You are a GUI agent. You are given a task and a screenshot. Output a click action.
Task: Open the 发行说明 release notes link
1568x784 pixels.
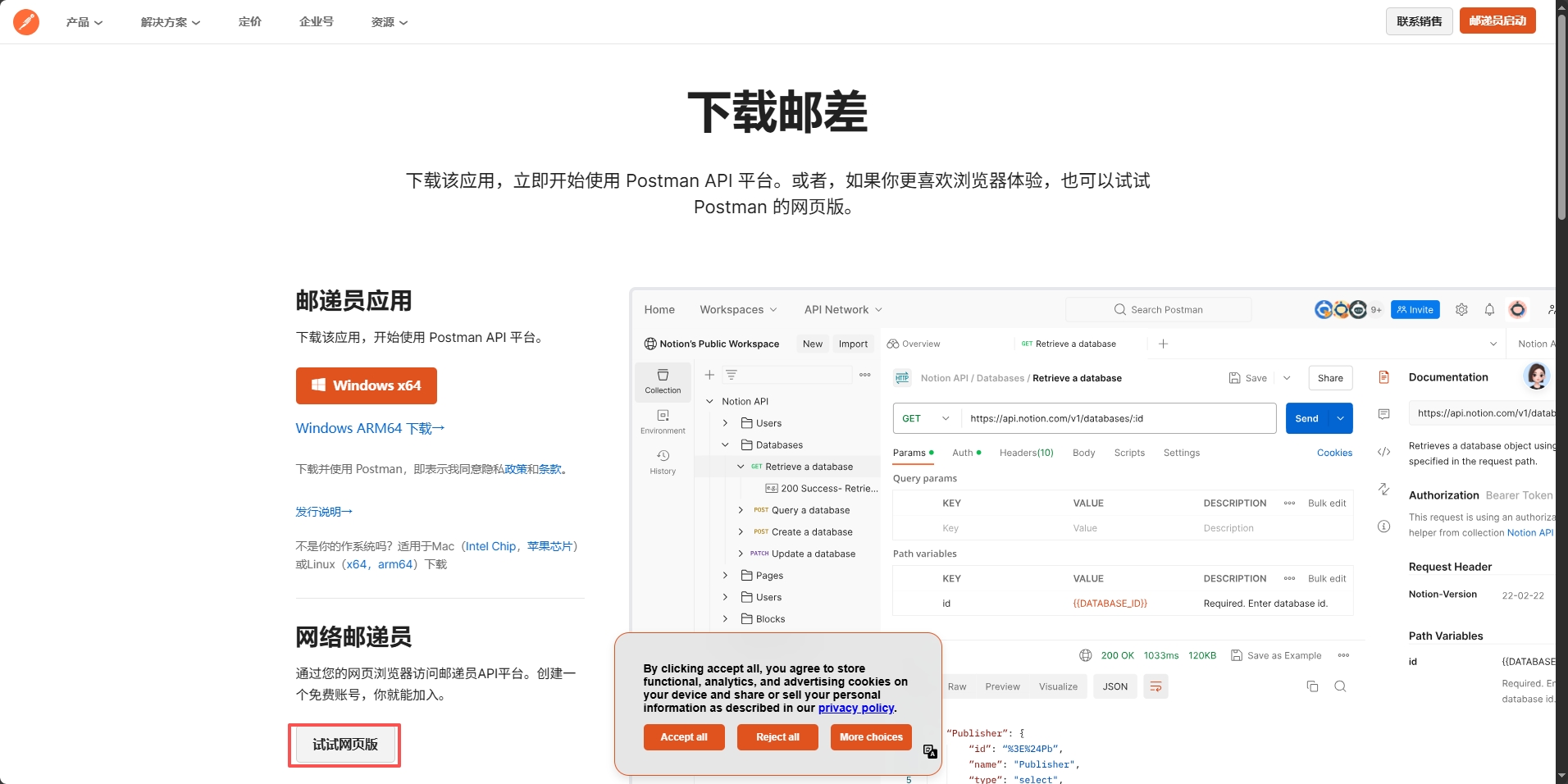[324, 512]
